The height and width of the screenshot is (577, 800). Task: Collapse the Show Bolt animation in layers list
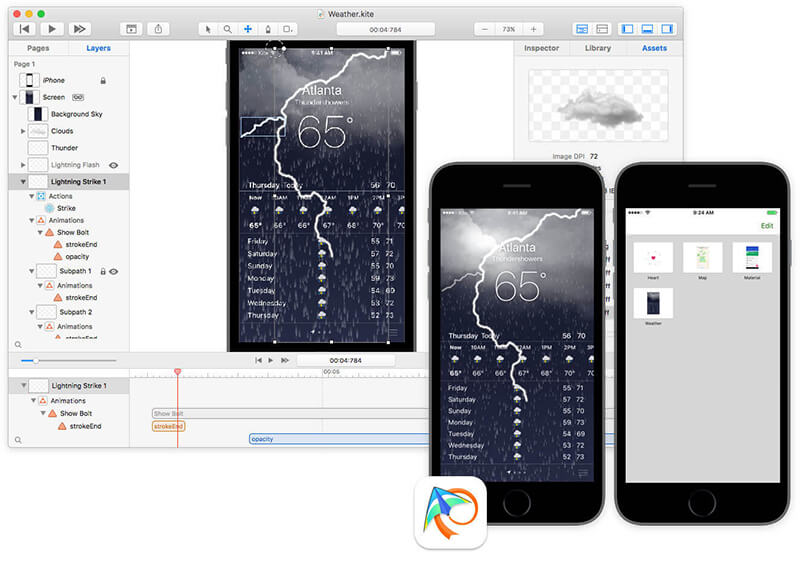(40, 233)
